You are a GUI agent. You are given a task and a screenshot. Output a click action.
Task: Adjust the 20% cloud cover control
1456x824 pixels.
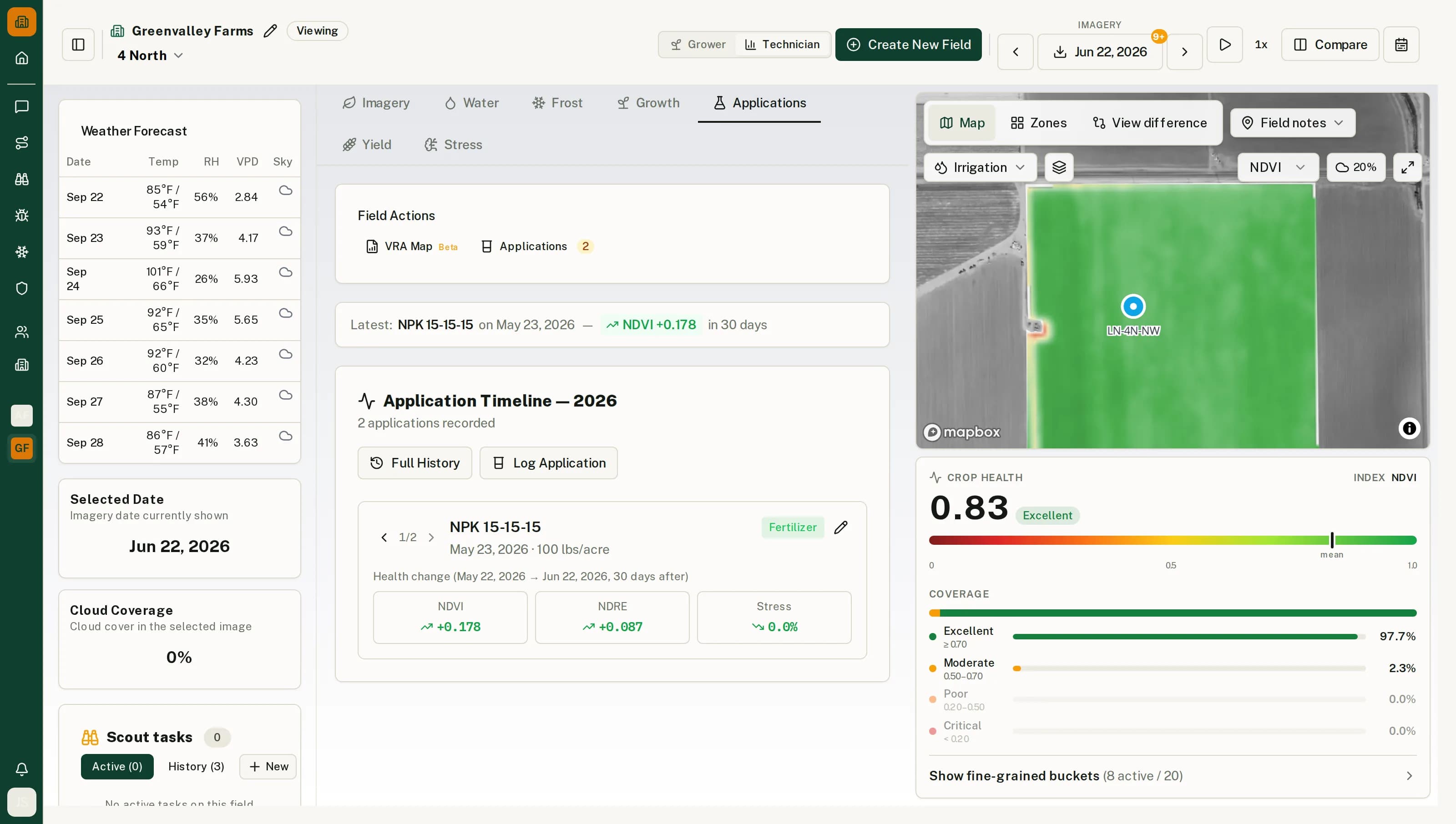[1355, 167]
